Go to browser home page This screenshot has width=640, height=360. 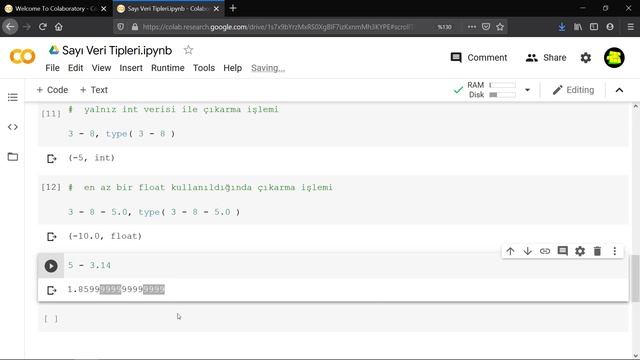[58, 27]
